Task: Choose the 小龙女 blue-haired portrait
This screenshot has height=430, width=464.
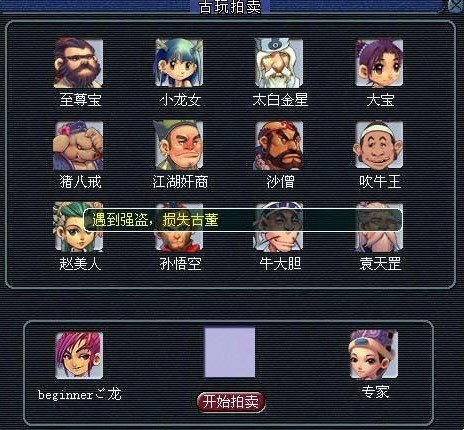Action: click(x=179, y=63)
